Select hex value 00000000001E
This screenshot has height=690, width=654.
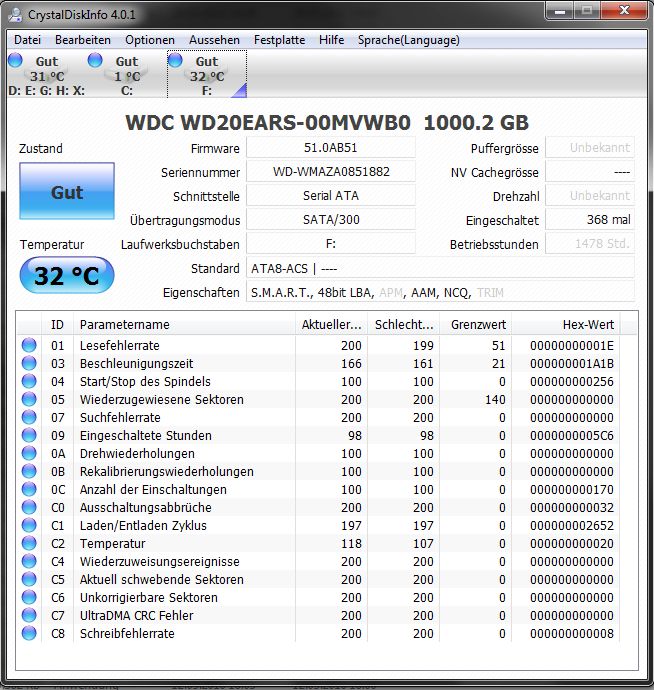[572, 345]
